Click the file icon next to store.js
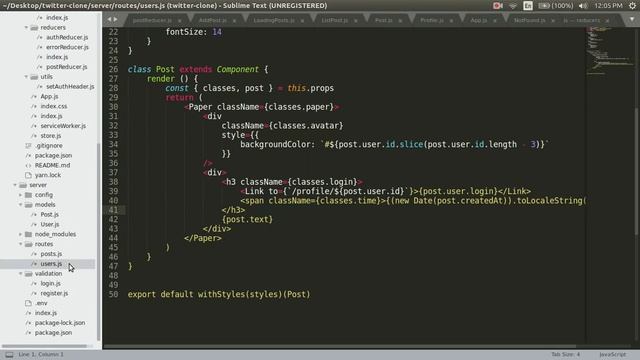The image size is (640, 360). click(34, 136)
